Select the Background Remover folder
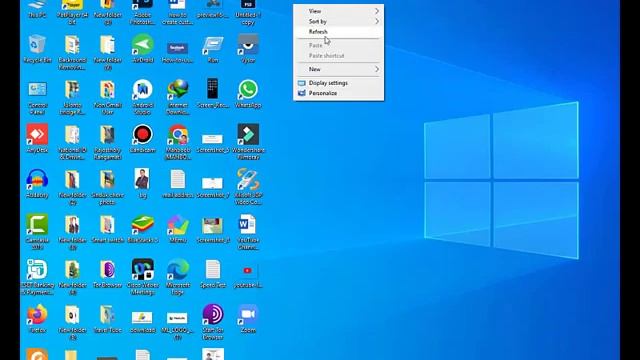The height and width of the screenshot is (360, 640). pyautogui.click(x=72, y=52)
